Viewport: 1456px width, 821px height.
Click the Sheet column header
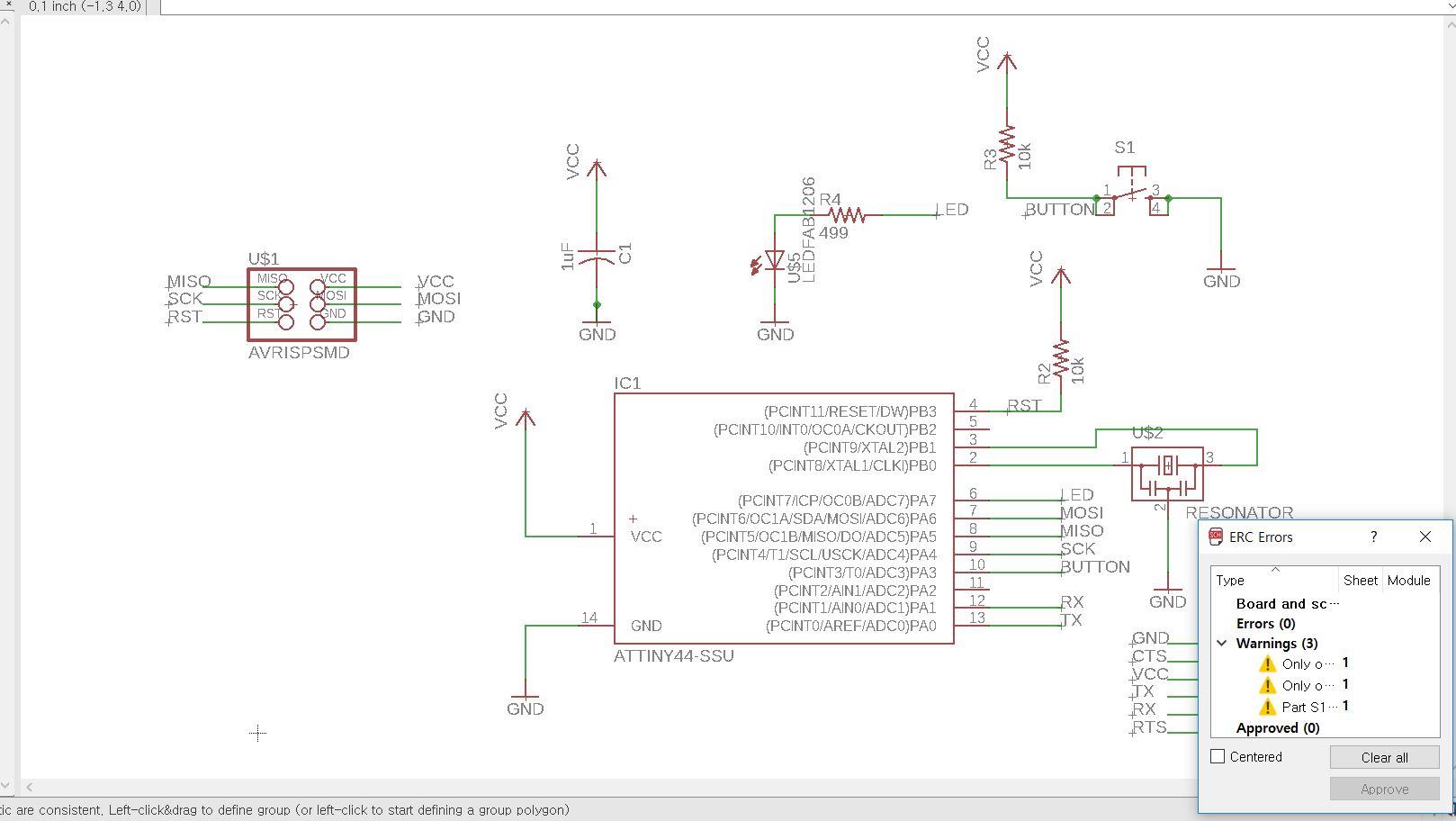pyautogui.click(x=1361, y=580)
